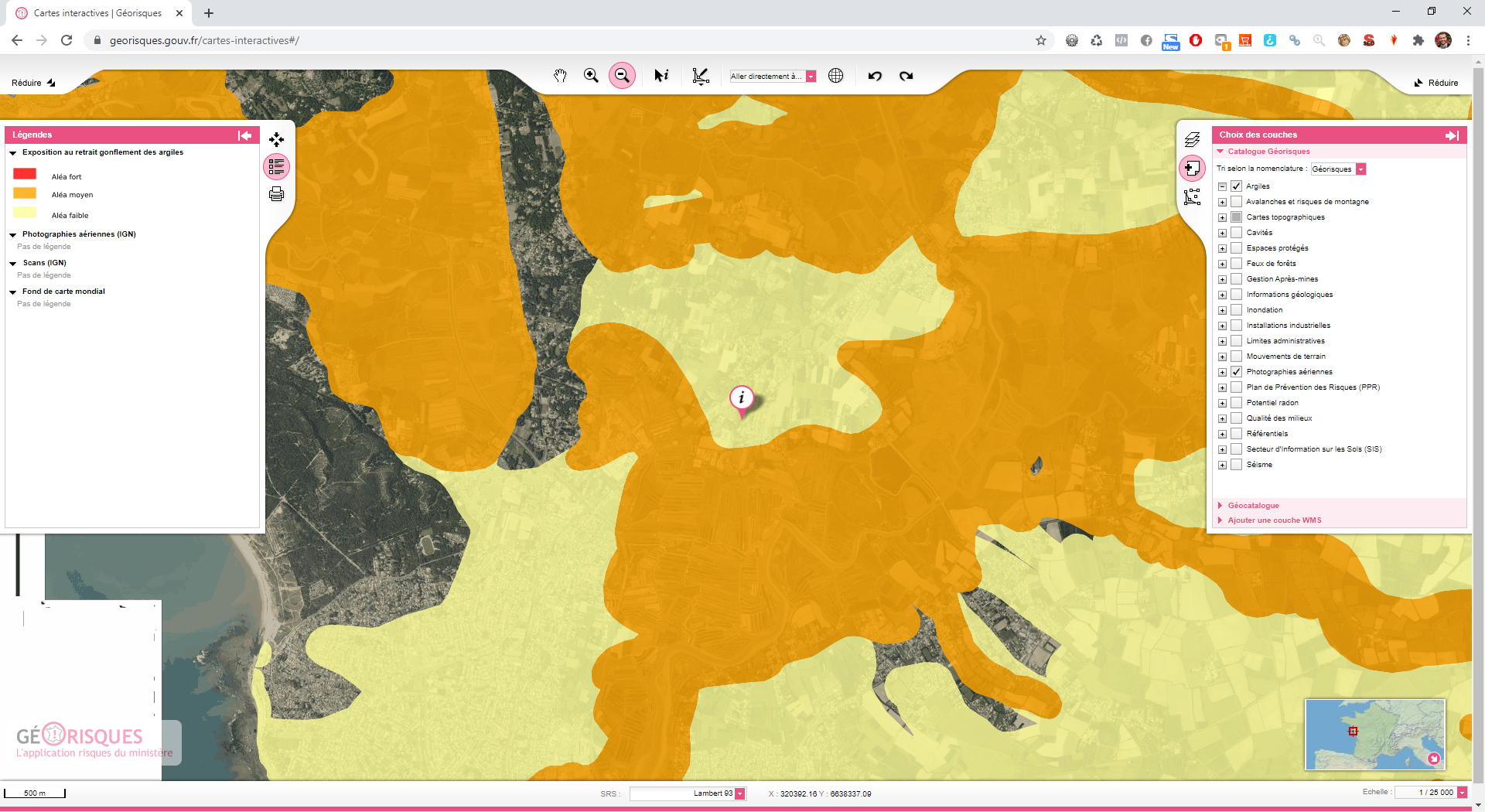Go to next map view arrow

click(x=906, y=76)
